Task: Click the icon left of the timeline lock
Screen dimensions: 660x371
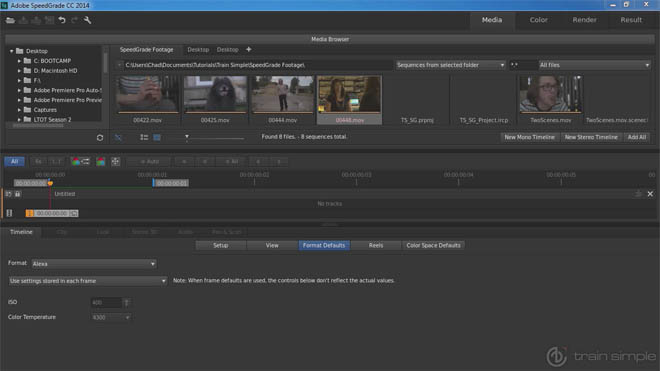Action: [x=8, y=194]
